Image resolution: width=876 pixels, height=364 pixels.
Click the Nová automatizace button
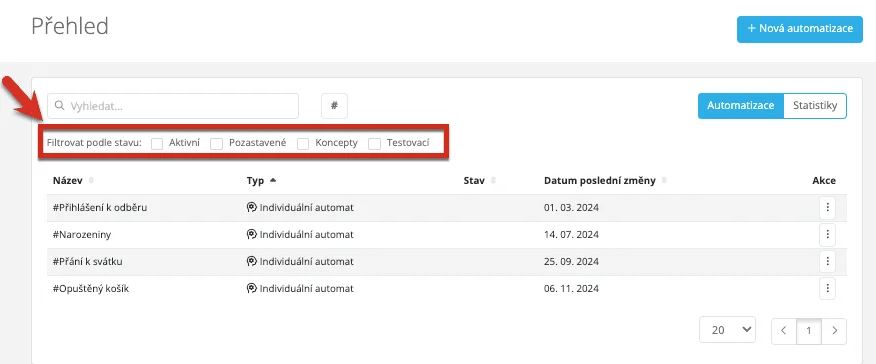(800, 29)
